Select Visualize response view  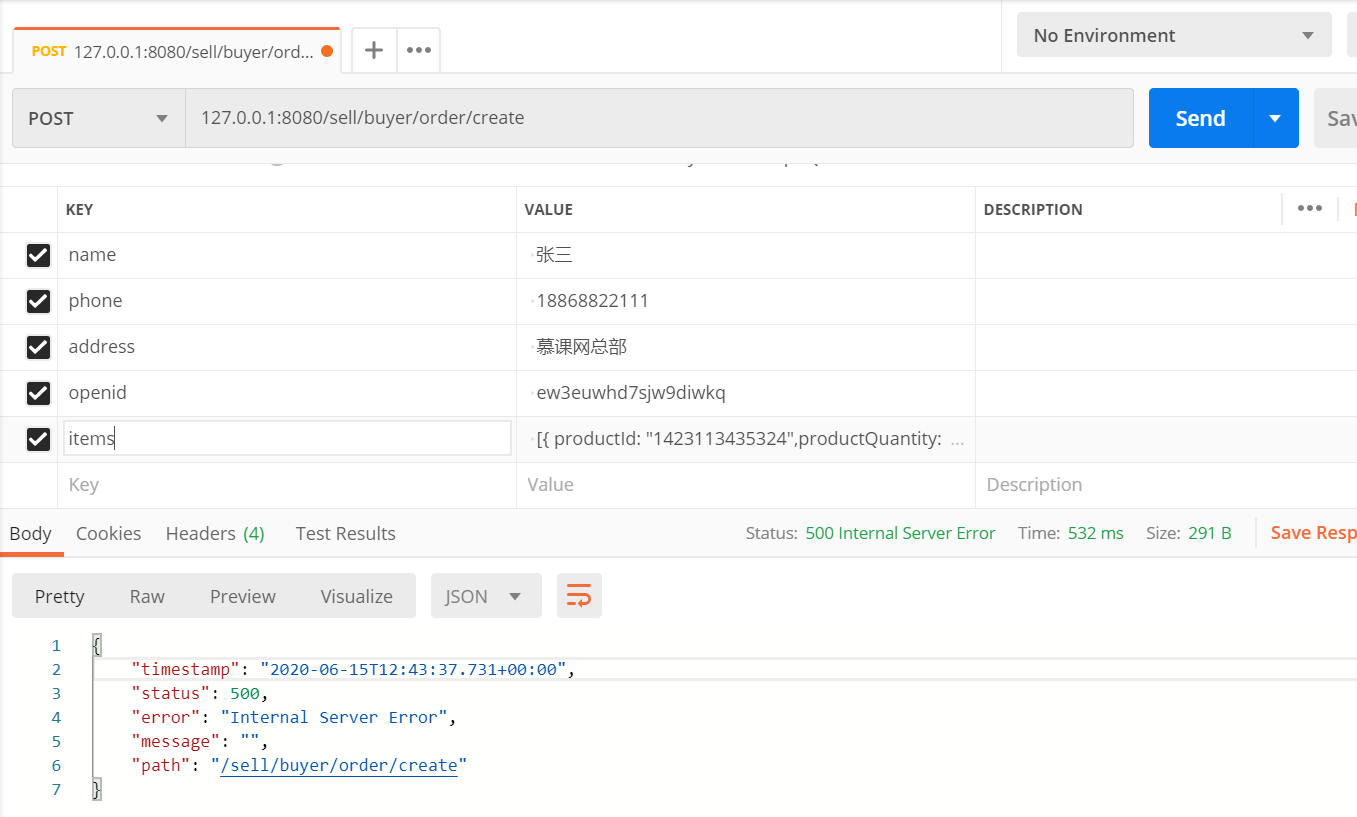click(357, 596)
